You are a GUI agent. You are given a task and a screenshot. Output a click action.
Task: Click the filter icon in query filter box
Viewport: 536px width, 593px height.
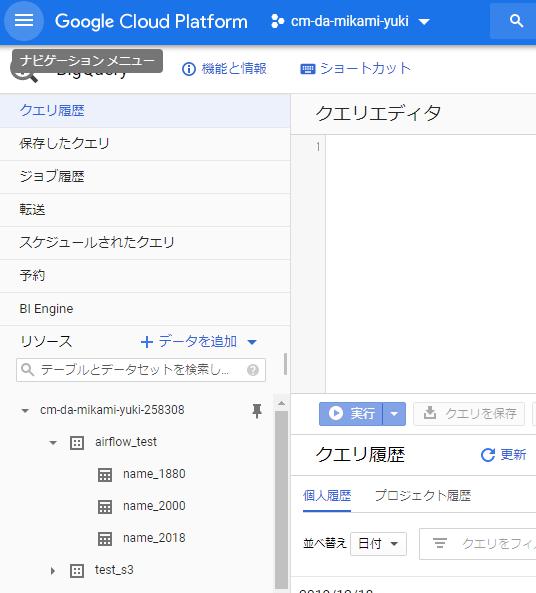coord(440,543)
